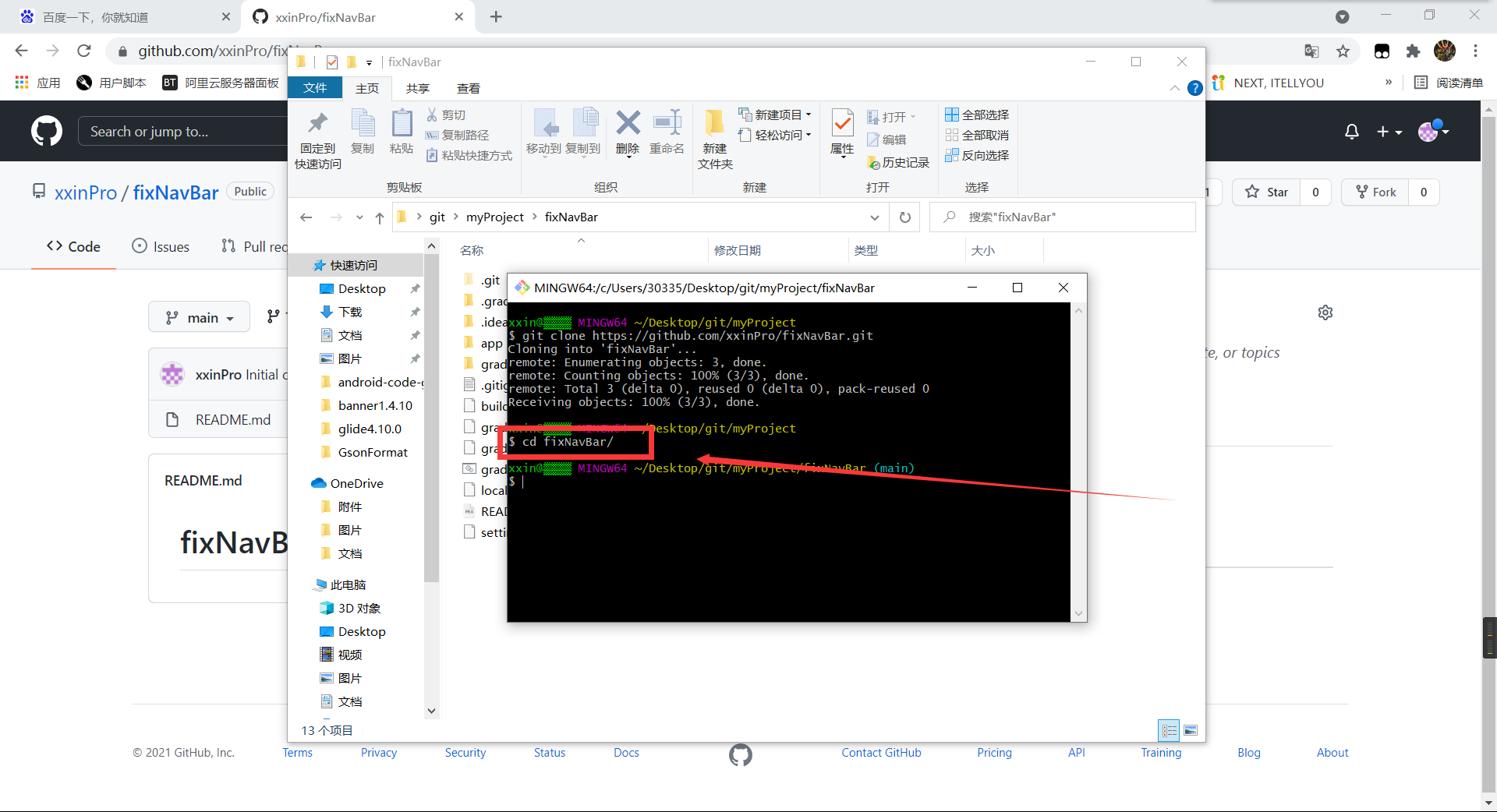Image resolution: width=1497 pixels, height=812 pixels.
Task: Open customize quick access toolbar dropdown
Action: tap(369, 62)
